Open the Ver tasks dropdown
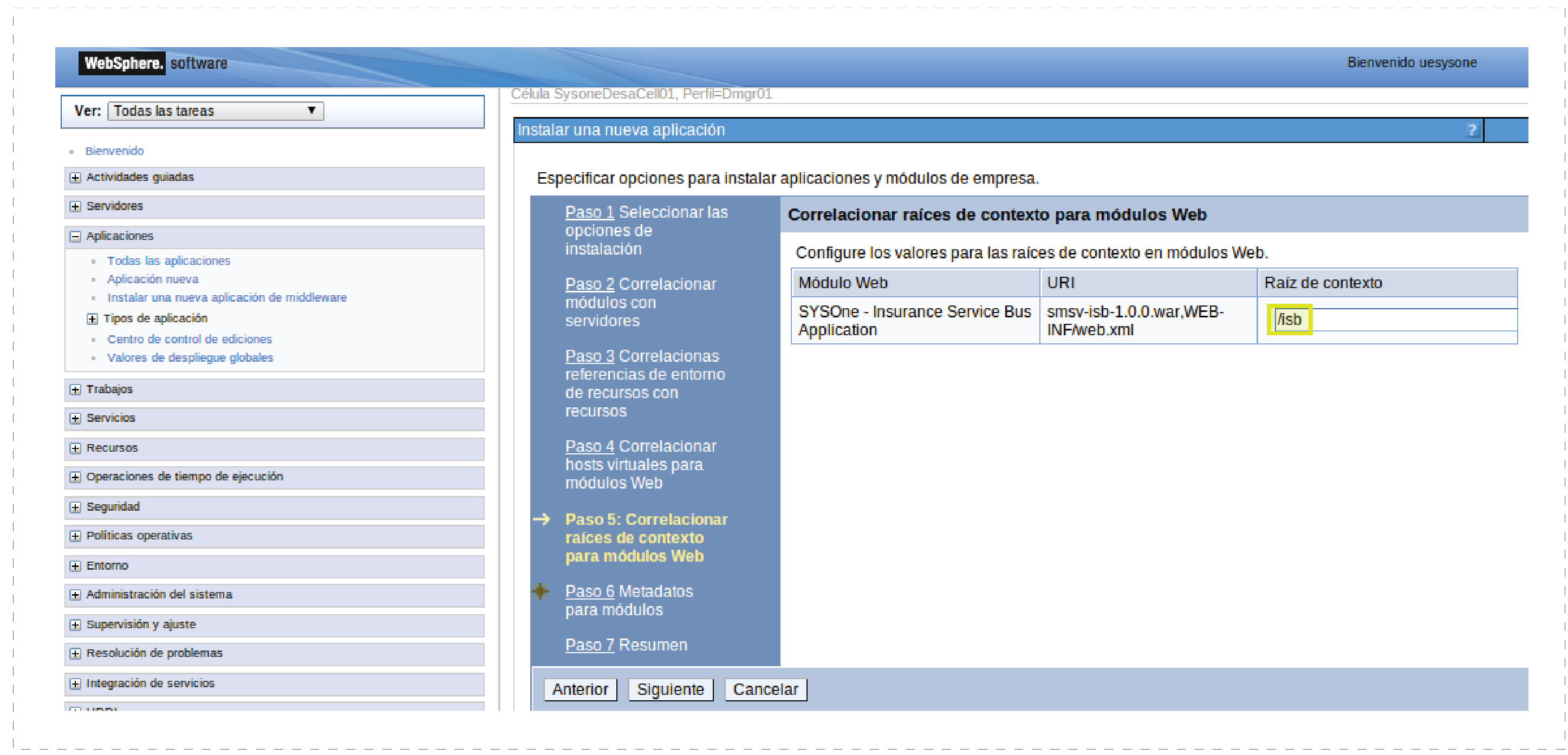 216,111
